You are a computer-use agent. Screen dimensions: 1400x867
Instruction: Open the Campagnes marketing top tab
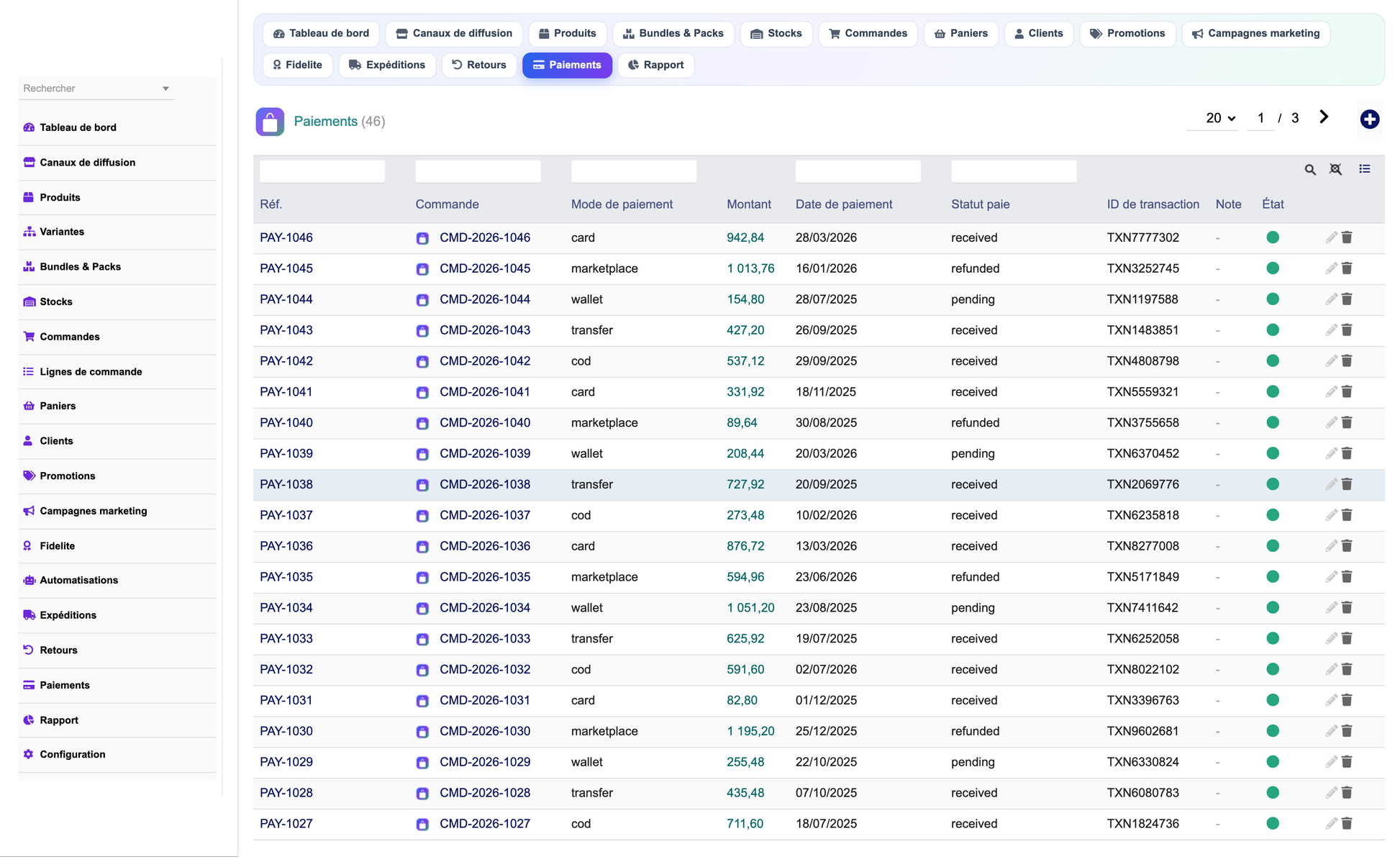coord(1255,34)
